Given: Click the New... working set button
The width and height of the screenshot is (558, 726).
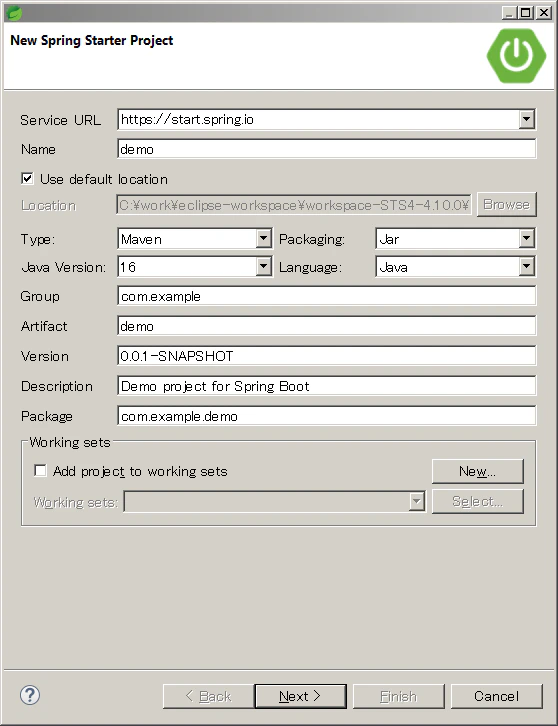Looking at the screenshot, I should coord(477,471).
